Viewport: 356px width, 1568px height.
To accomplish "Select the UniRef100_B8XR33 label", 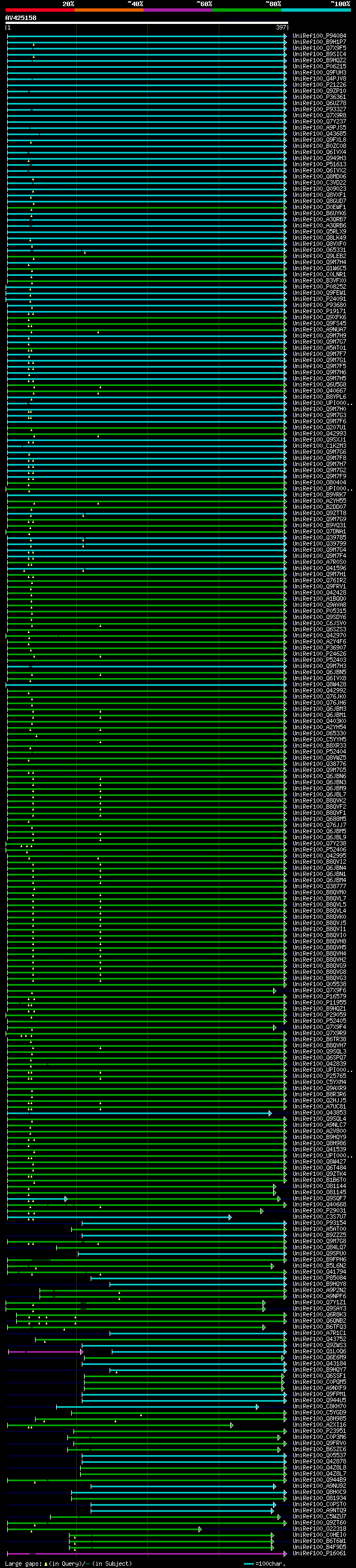I will pyautogui.click(x=319, y=746).
